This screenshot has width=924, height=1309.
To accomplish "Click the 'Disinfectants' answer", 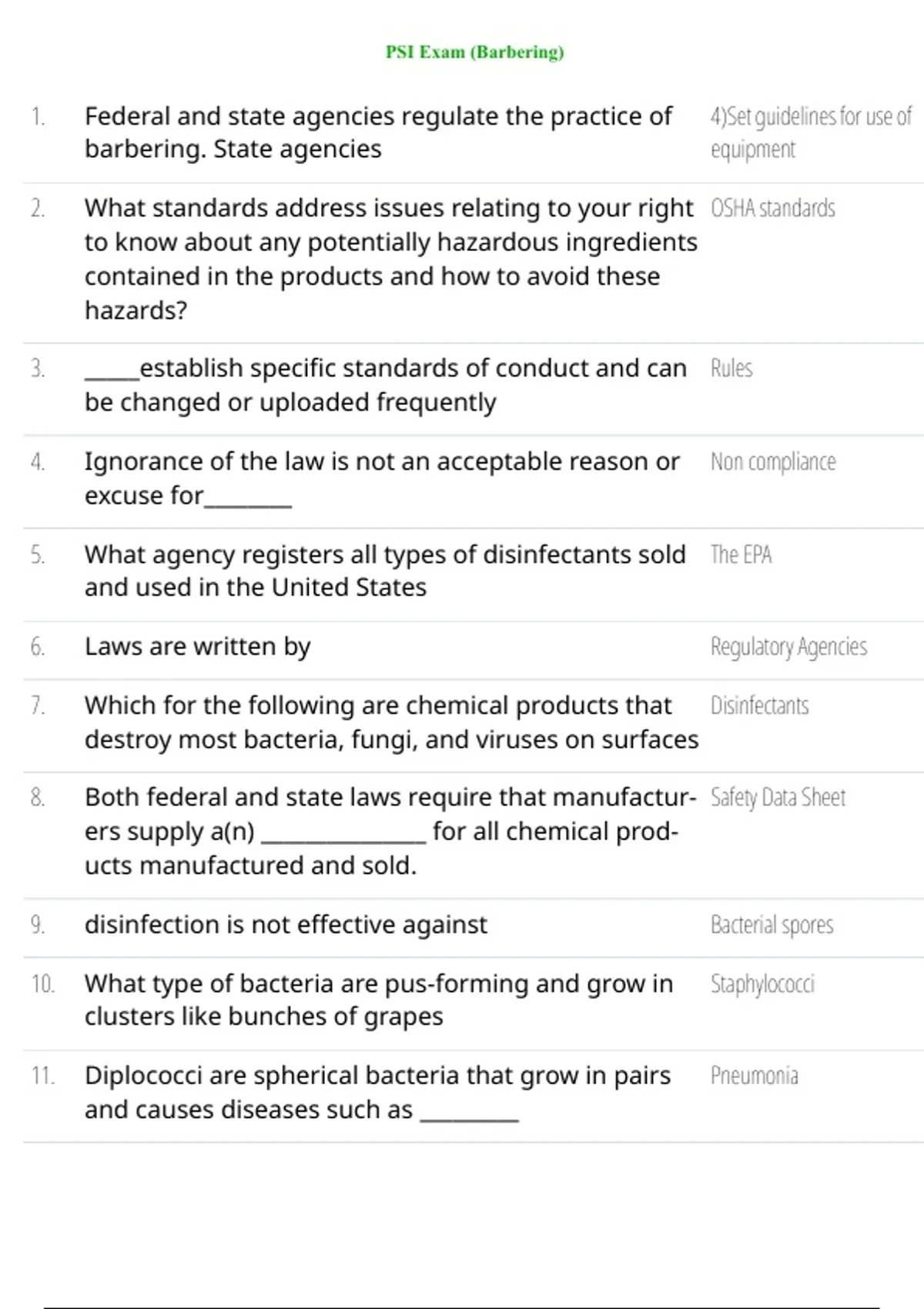I will point(759,706).
